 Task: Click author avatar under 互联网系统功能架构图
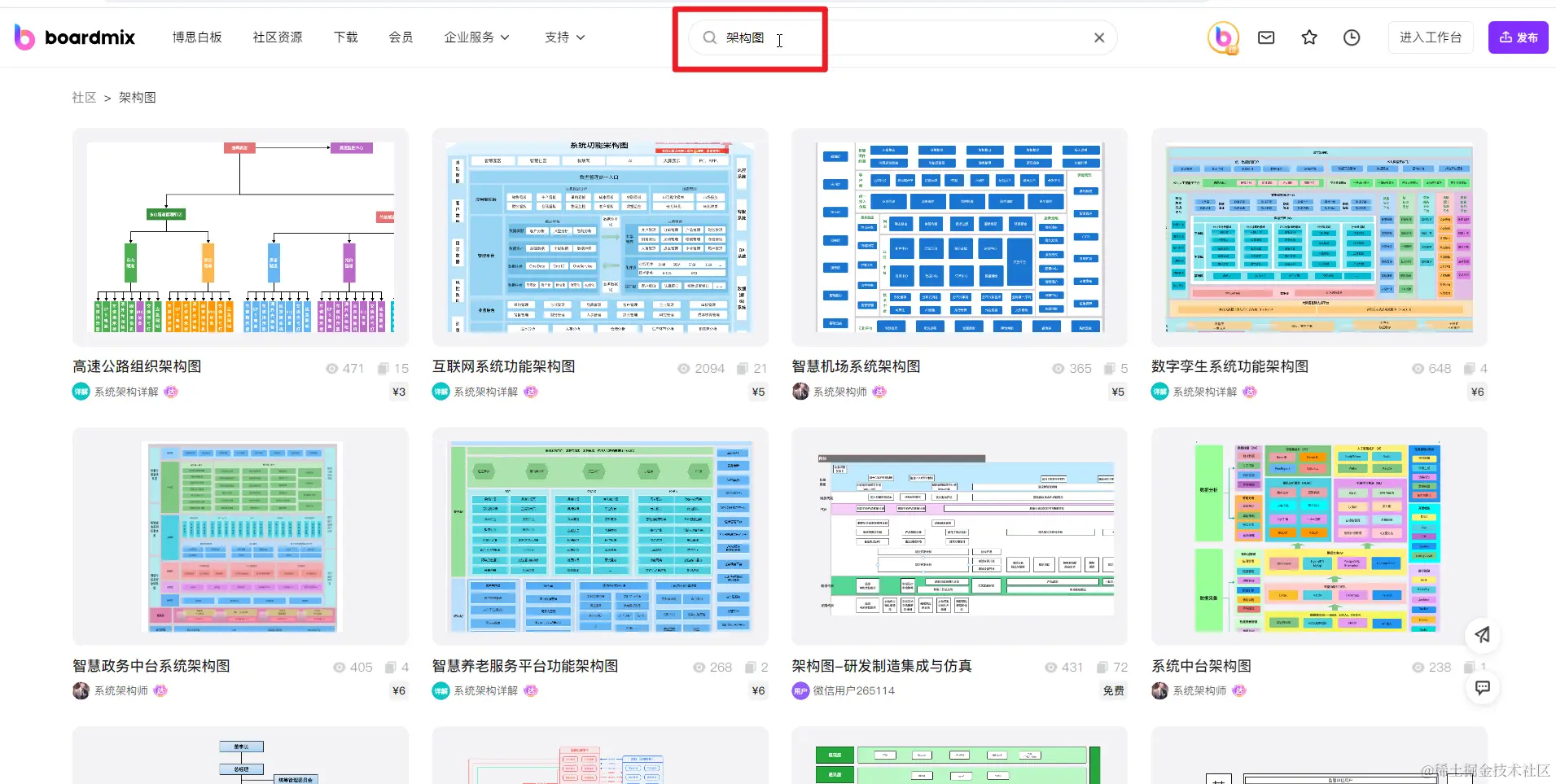tap(441, 392)
